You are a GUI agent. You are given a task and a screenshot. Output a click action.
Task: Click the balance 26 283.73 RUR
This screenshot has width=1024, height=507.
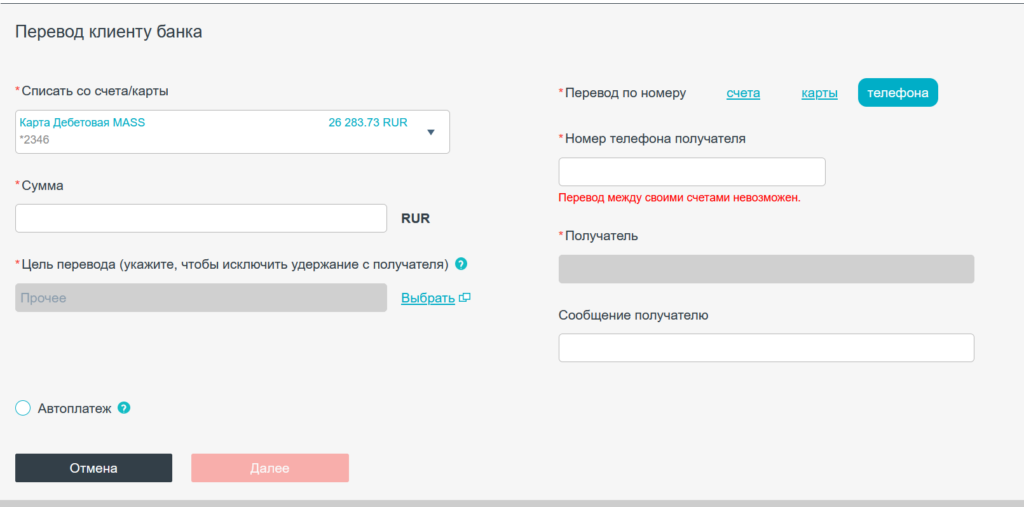pyautogui.click(x=368, y=123)
